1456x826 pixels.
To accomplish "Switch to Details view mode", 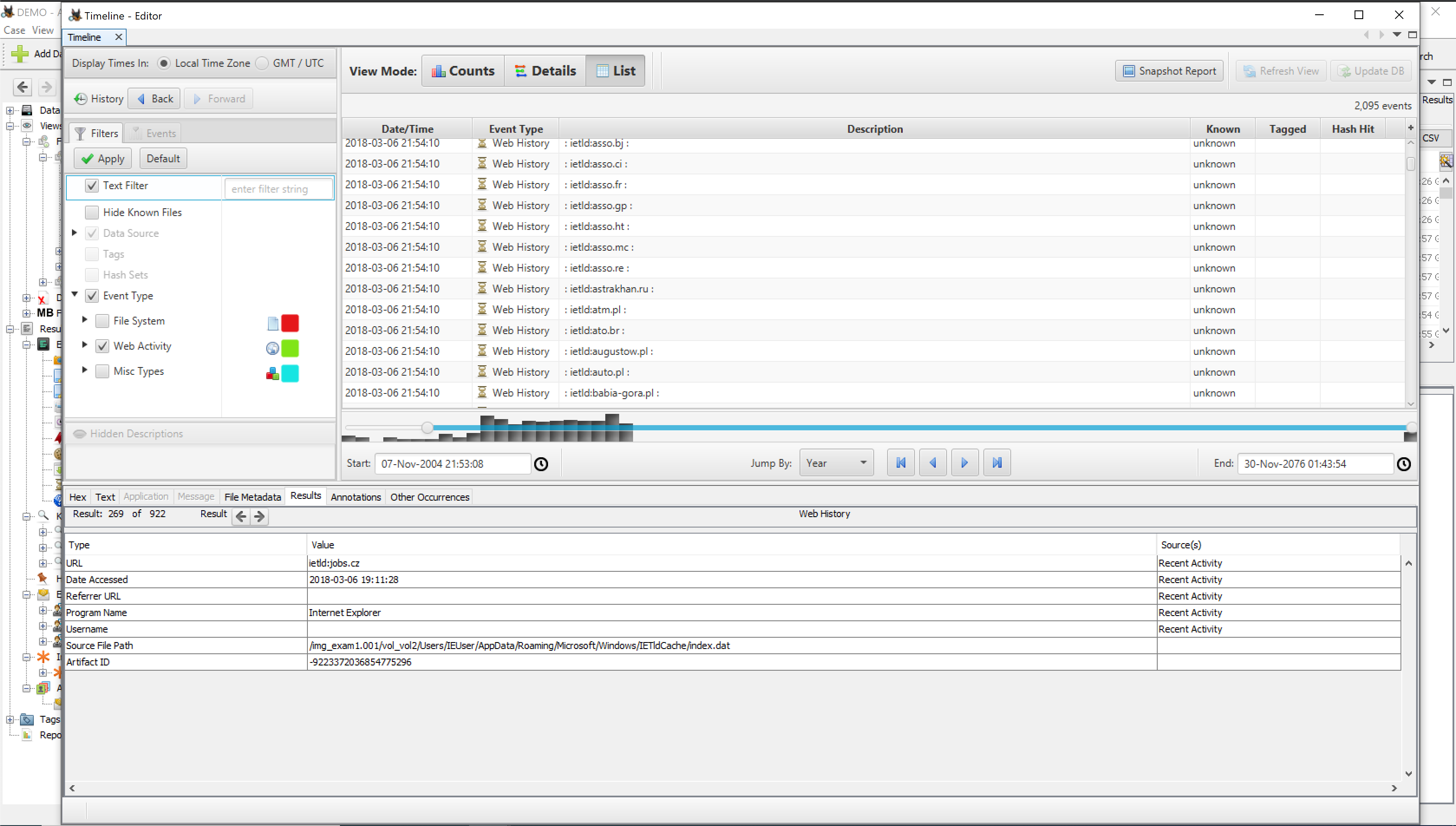I will pyautogui.click(x=545, y=71).
